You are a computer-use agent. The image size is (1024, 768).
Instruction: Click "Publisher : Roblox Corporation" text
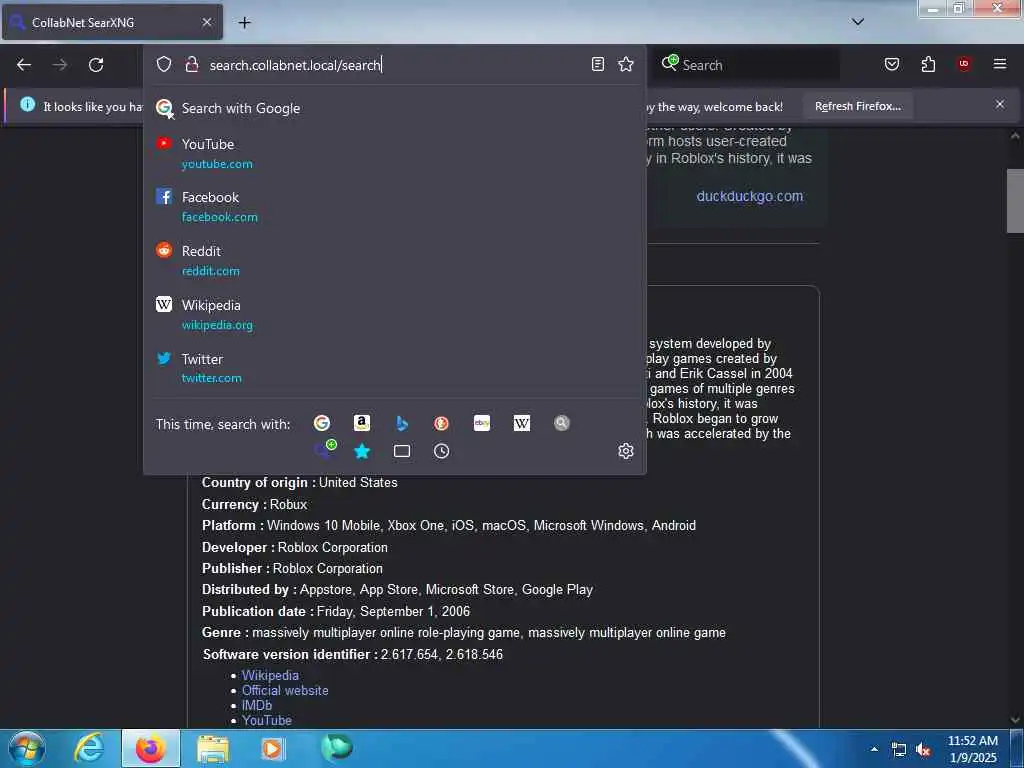[x=292, y=569]
